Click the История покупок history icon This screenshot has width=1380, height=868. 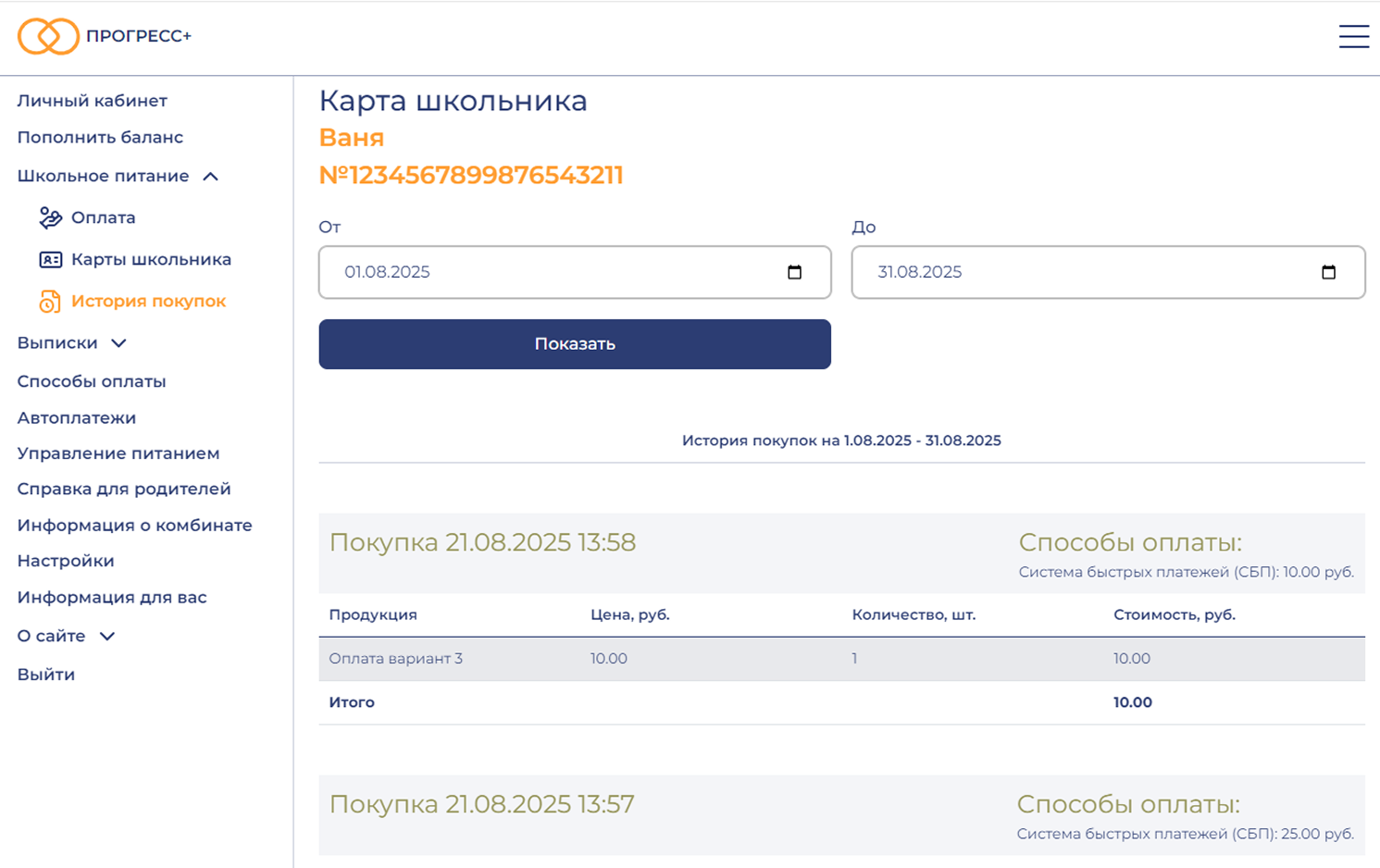(50, 302)
